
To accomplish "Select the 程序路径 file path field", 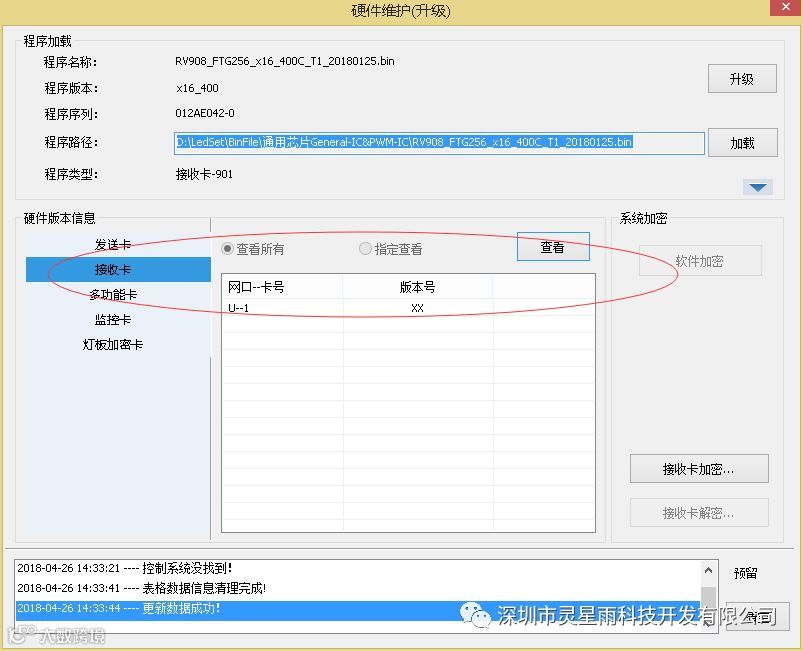I will [x=439, y=143].
